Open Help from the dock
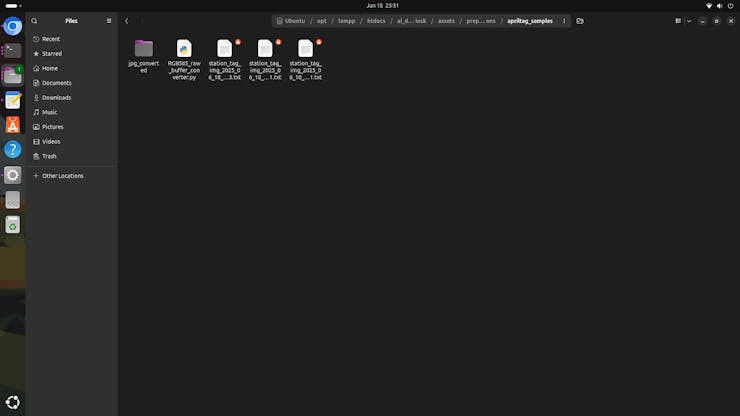This screenshot has height=416, width=740. coord(13,150)
